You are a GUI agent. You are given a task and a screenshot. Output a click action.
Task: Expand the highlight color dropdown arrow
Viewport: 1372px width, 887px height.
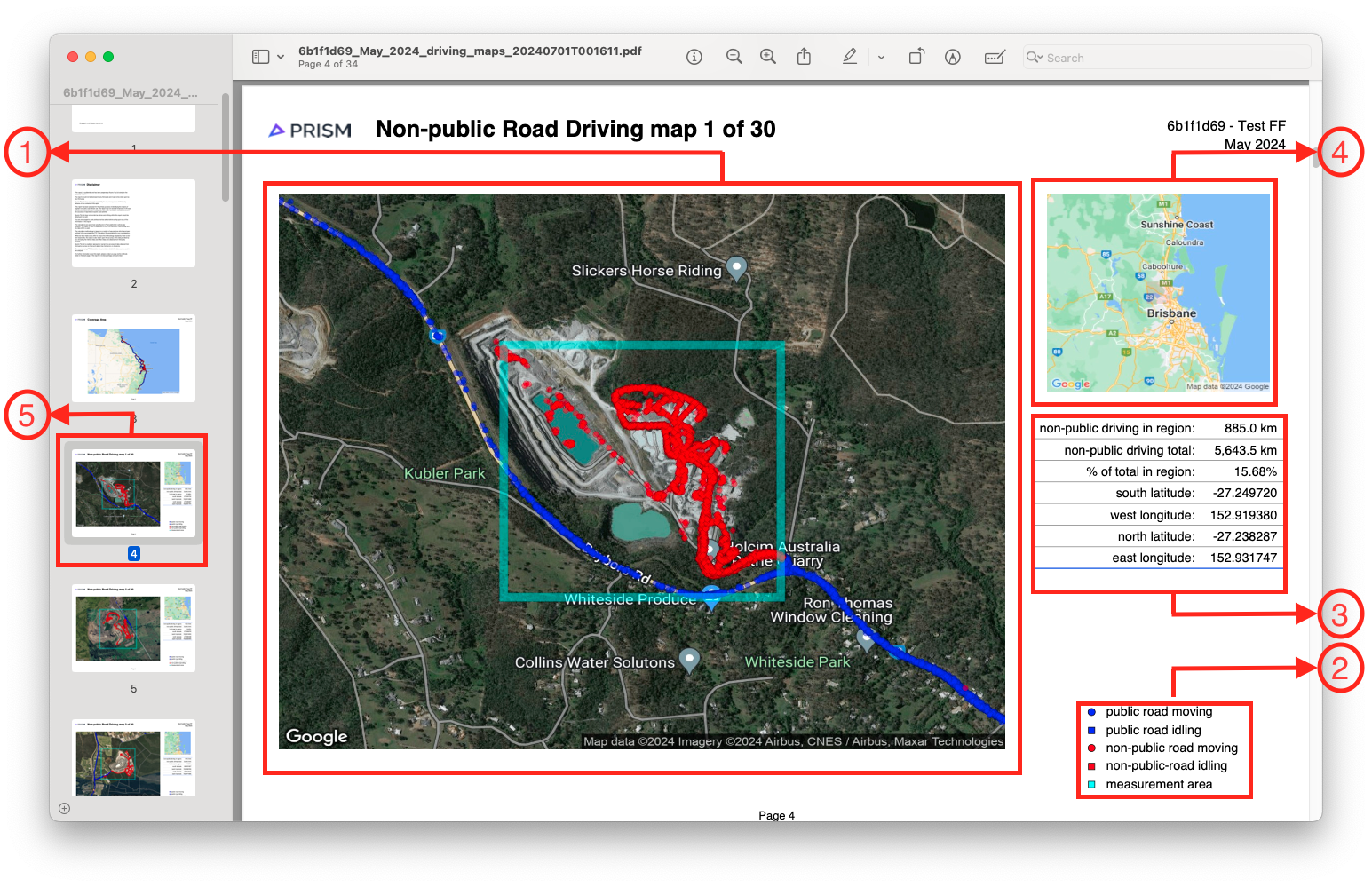click(x=881, y=57)
